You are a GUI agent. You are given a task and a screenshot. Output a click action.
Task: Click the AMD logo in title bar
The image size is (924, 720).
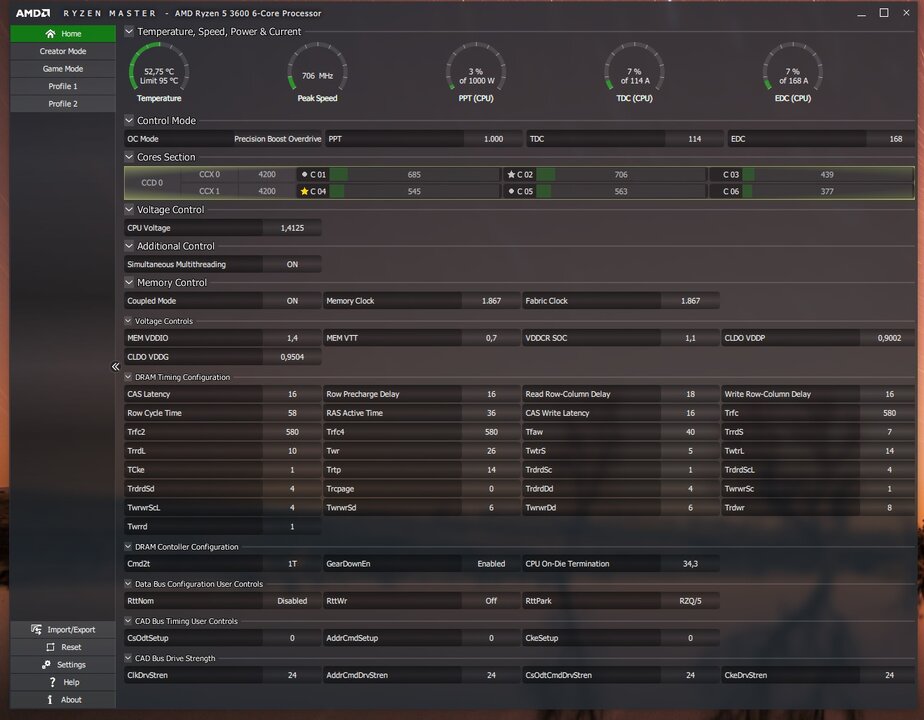pyautogui.click(x=32, y=13)
